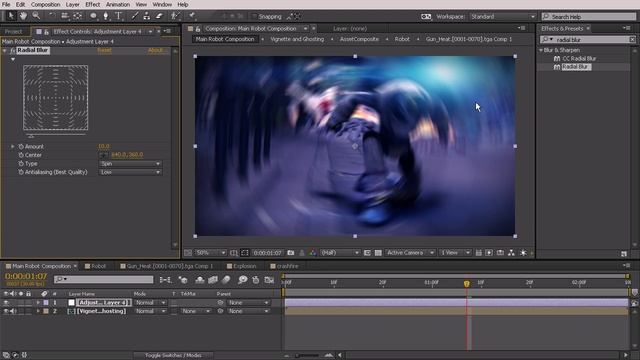
Task: Select the Ellipse shape tool
Action: tap(93, 16)
